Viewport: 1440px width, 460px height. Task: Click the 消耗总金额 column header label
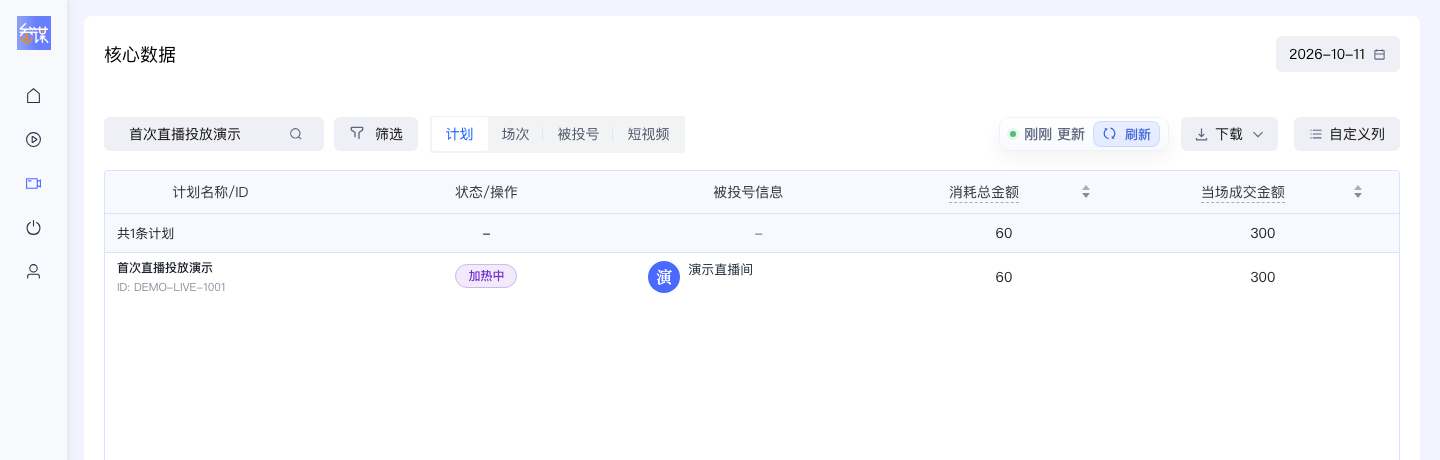(x=984, y=192)
